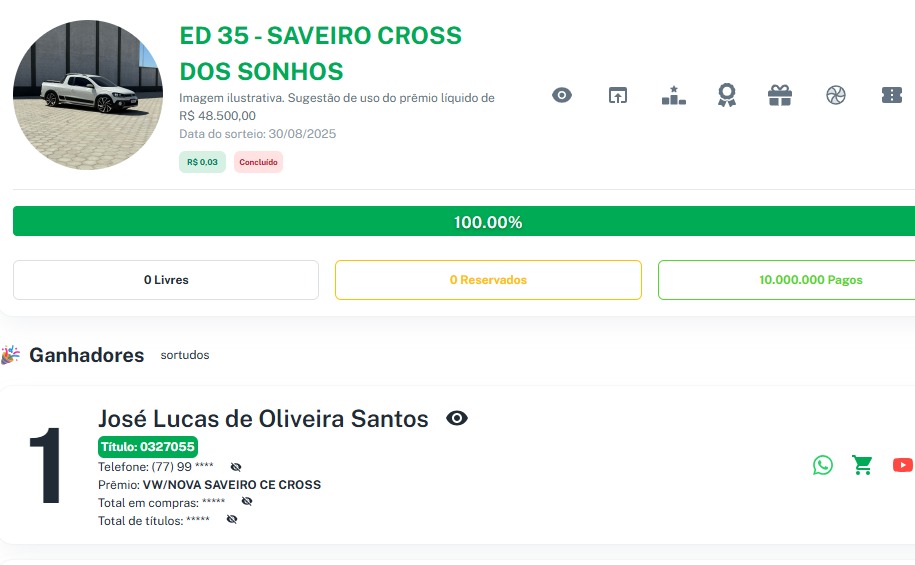Select the 10.000.000 Pagos box
The image size is (915, 565).
[787, 280]
